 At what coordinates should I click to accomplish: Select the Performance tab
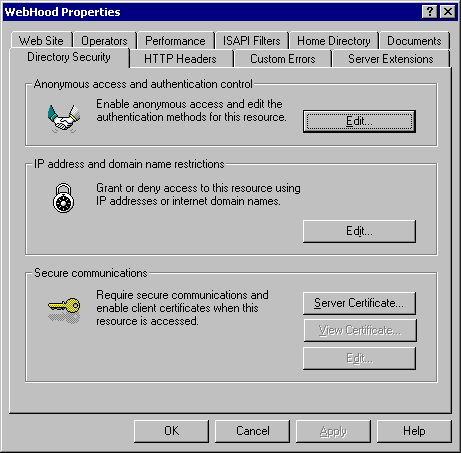(x=175, y=41)
